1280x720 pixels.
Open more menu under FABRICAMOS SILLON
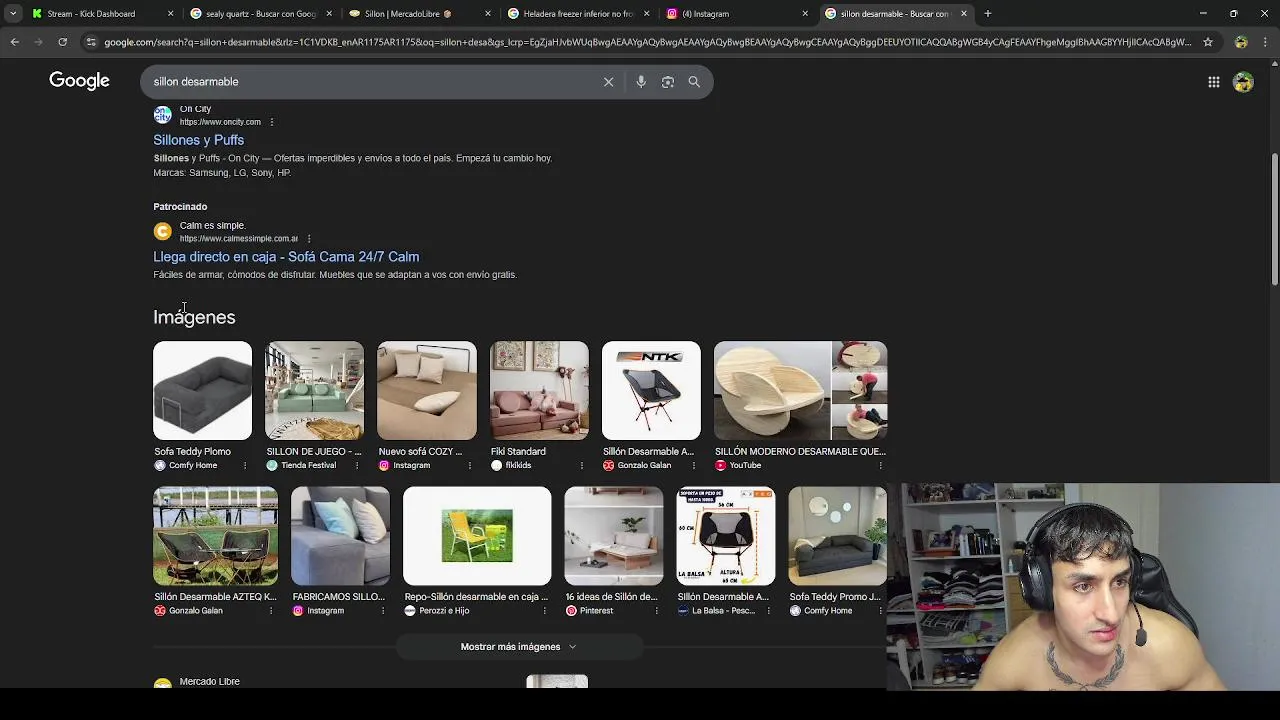383,611
